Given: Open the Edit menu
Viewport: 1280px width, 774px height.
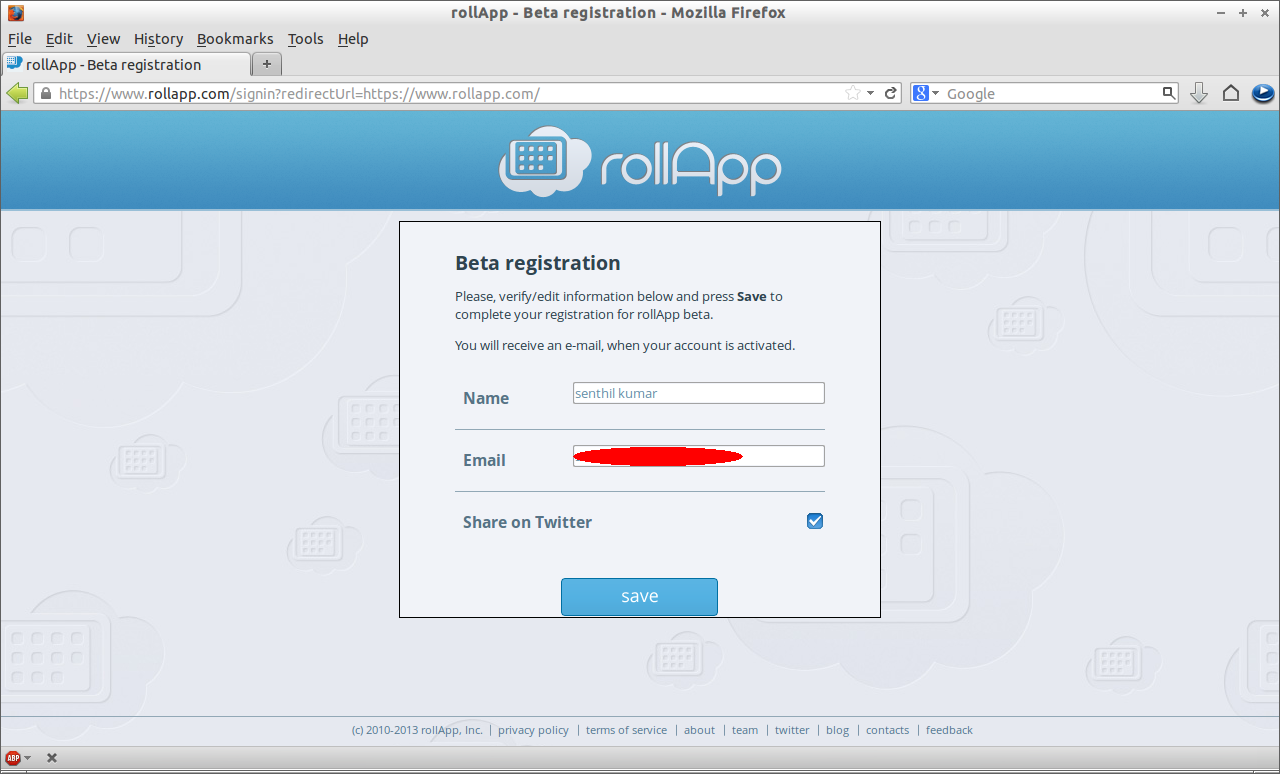Looking at the screenshot, I should click(x=59, y=39).
